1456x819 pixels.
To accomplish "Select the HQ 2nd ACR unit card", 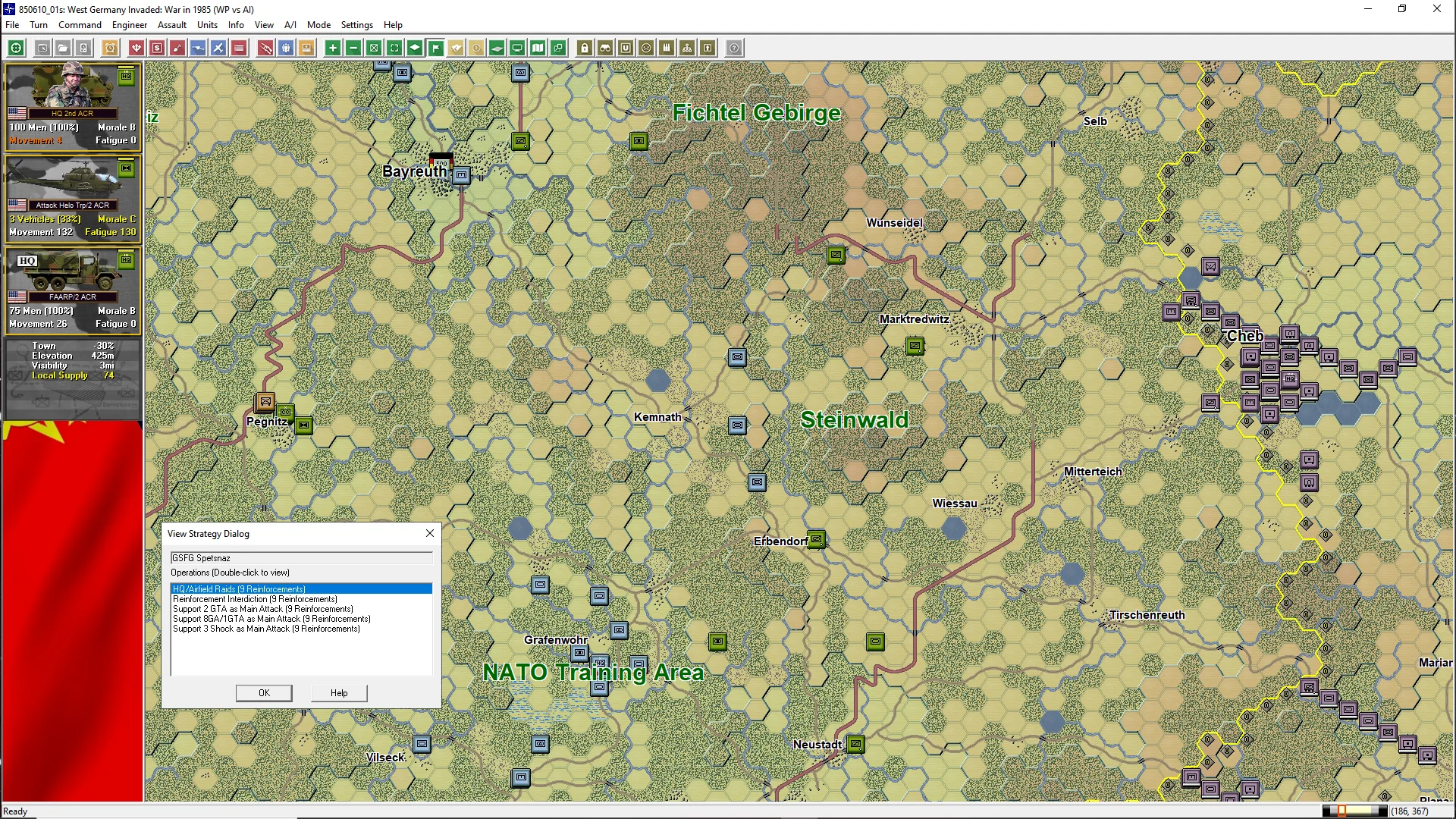I will tap(72, 106).
